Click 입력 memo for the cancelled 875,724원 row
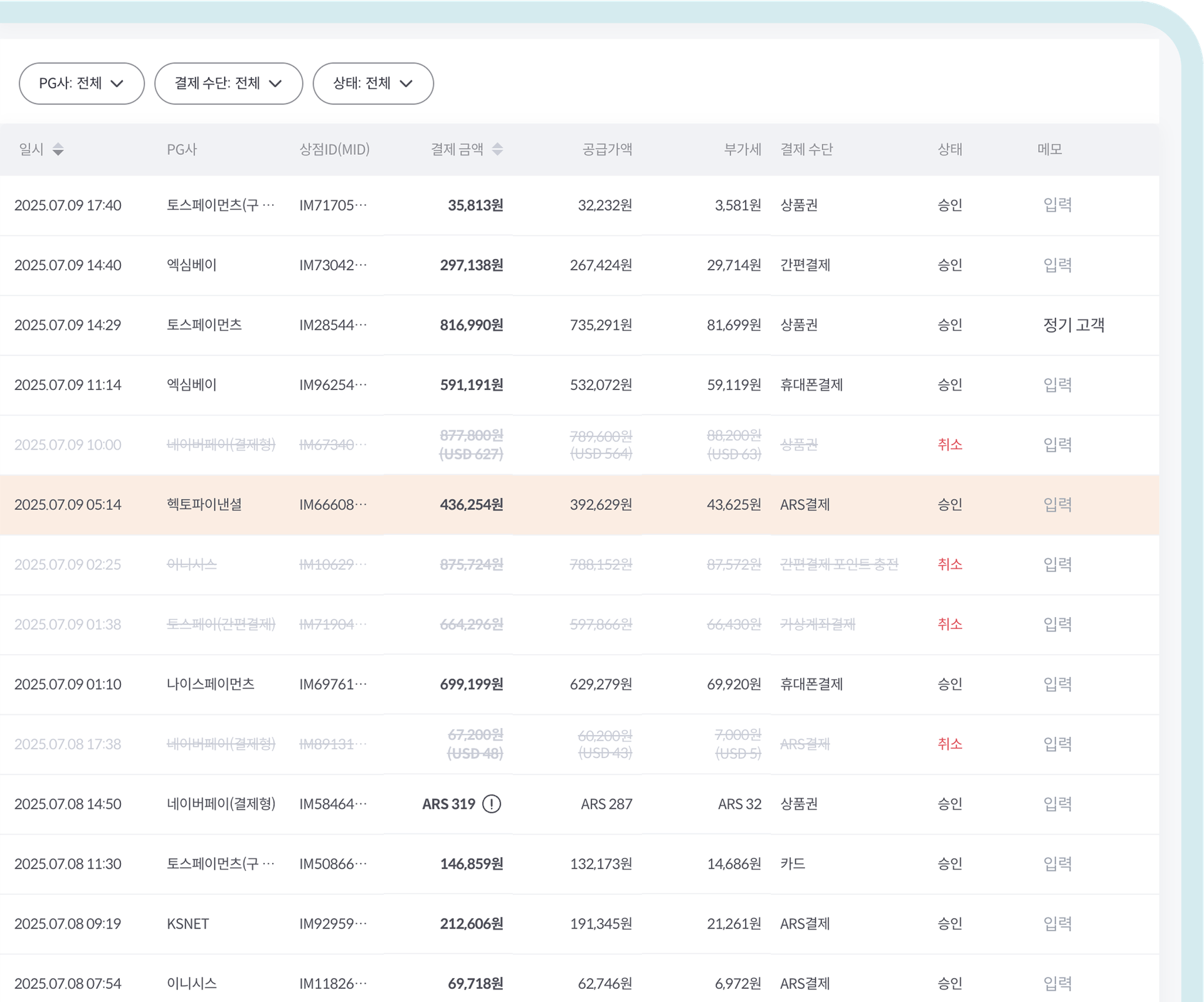 tap(1057, 564)
